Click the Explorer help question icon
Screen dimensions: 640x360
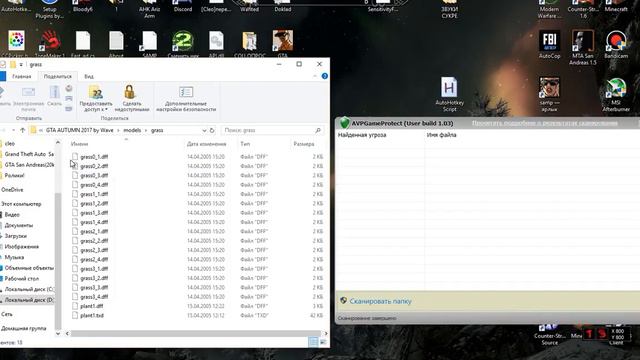click(325, 76)
